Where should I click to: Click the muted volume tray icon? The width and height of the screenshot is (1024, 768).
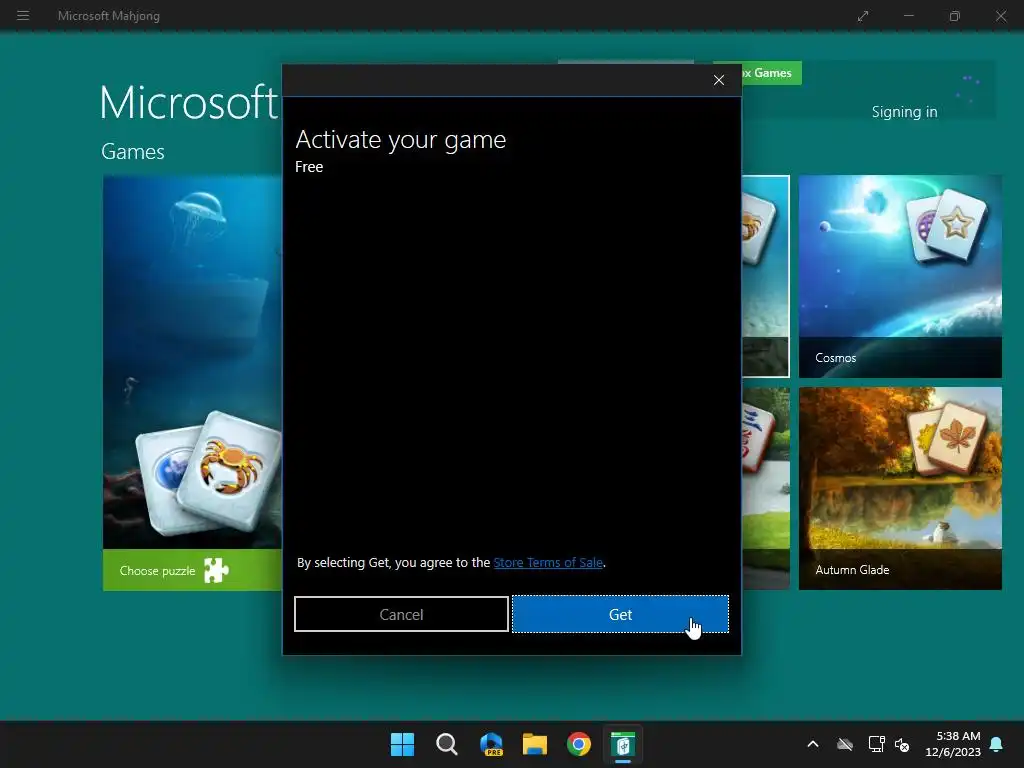902,744
